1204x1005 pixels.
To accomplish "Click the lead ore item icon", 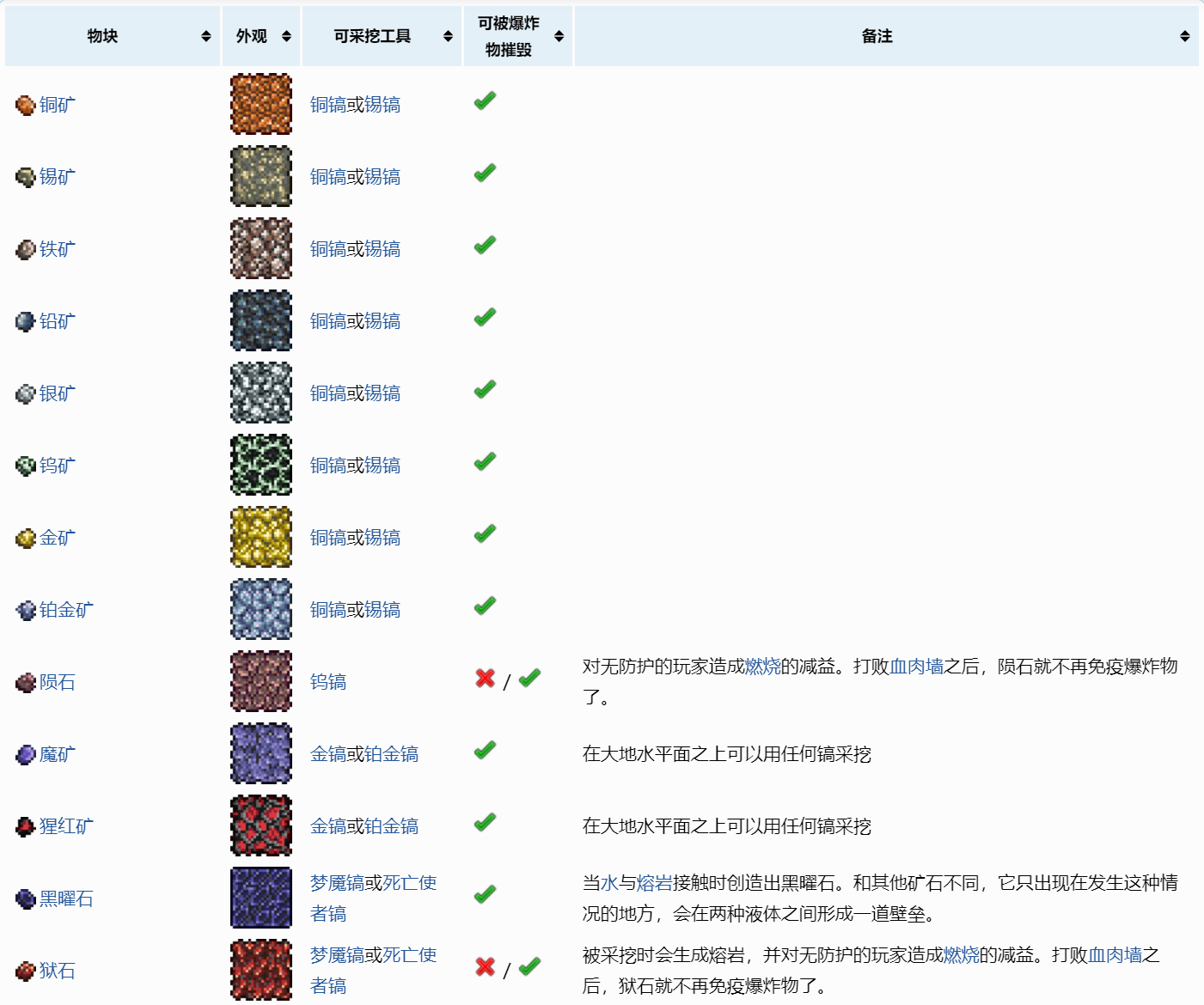I will click(25, 321).
